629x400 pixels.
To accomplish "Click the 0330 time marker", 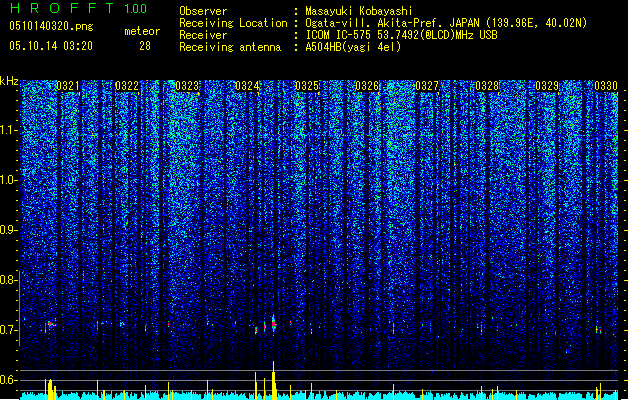I will [x=606, y=86].
